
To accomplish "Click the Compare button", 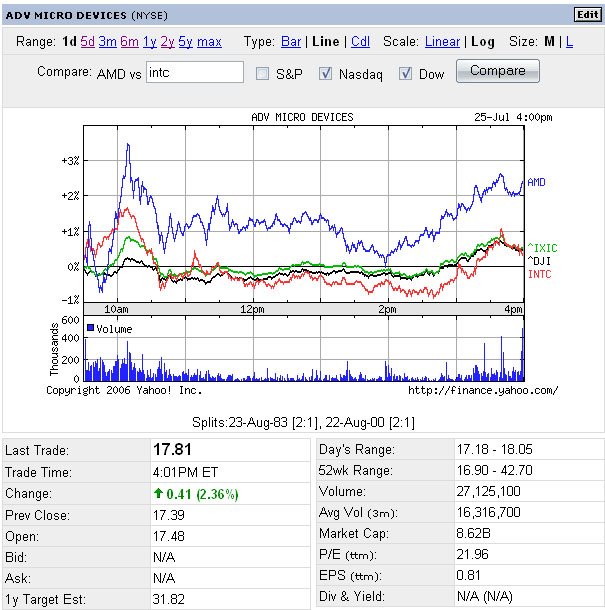I will (498, 71).
